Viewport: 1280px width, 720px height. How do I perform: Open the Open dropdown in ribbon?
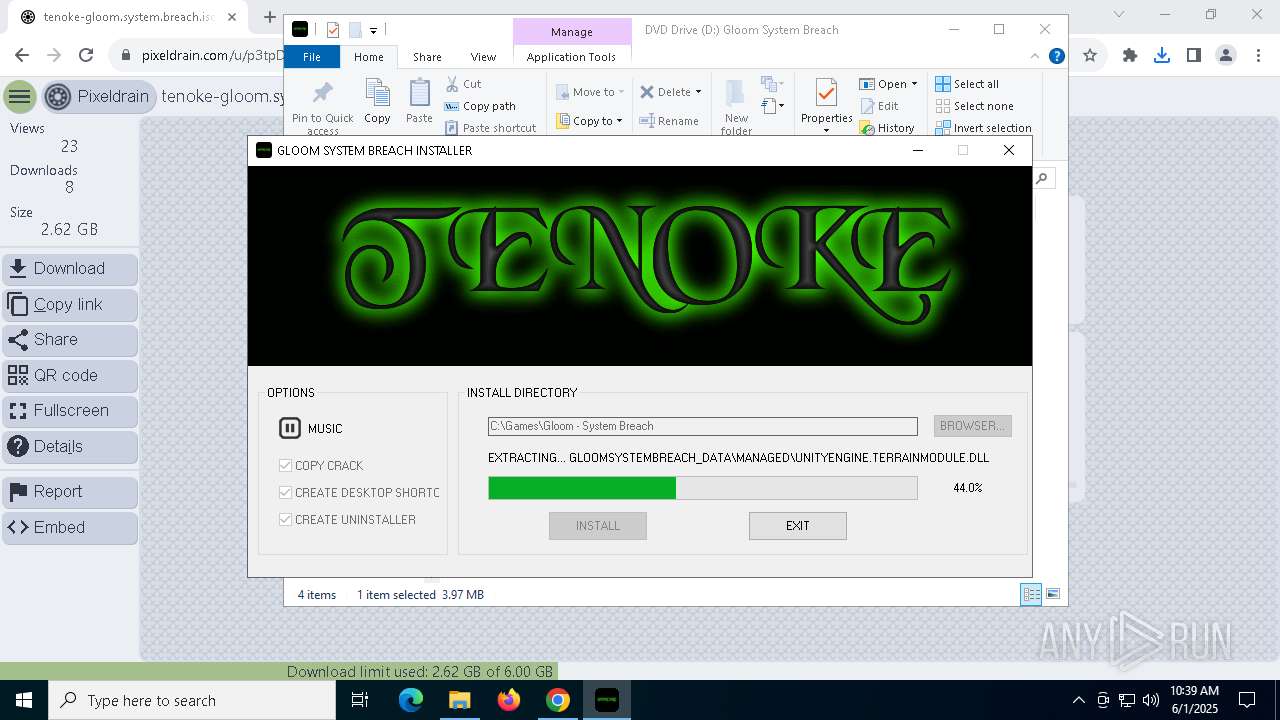[x=888, y=84]
